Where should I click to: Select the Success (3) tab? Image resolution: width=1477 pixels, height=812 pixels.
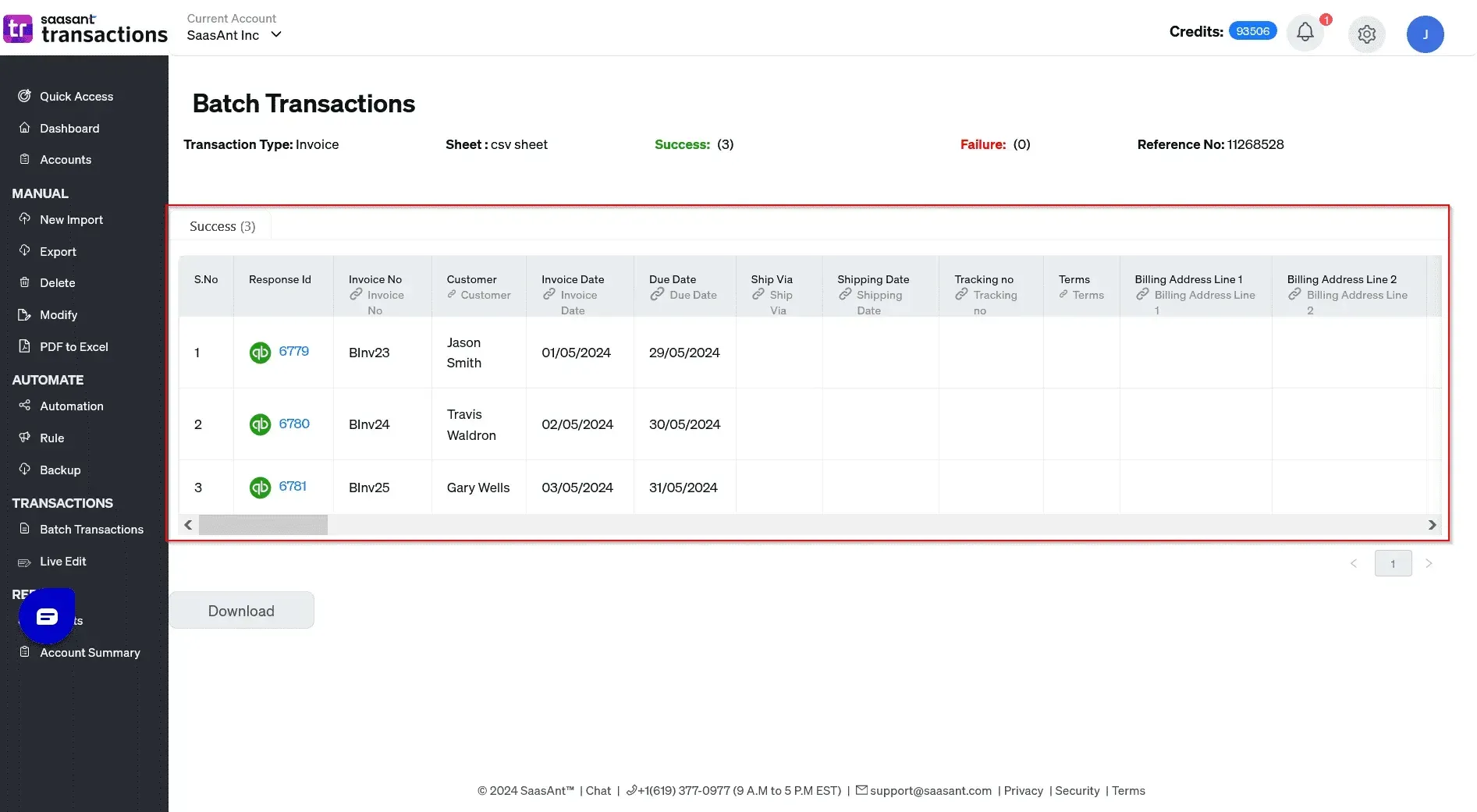(x=222, y=226)
